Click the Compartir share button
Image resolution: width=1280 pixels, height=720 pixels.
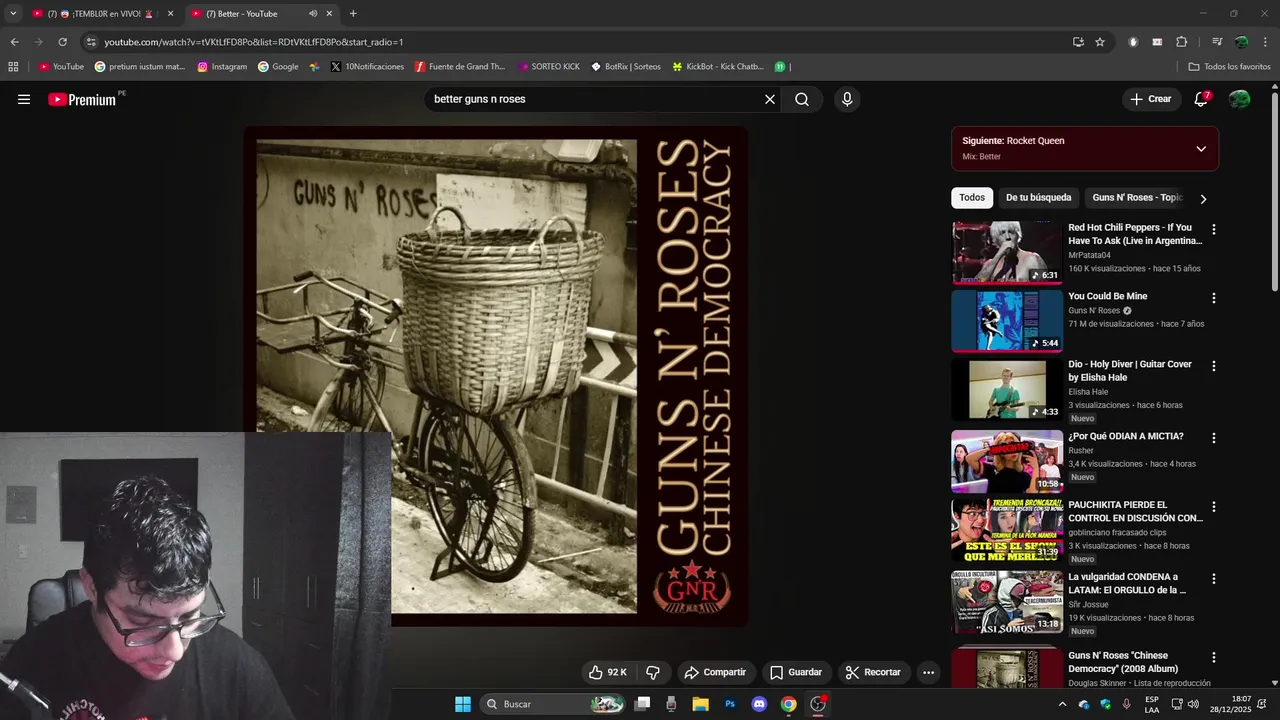tap(715, 672)
